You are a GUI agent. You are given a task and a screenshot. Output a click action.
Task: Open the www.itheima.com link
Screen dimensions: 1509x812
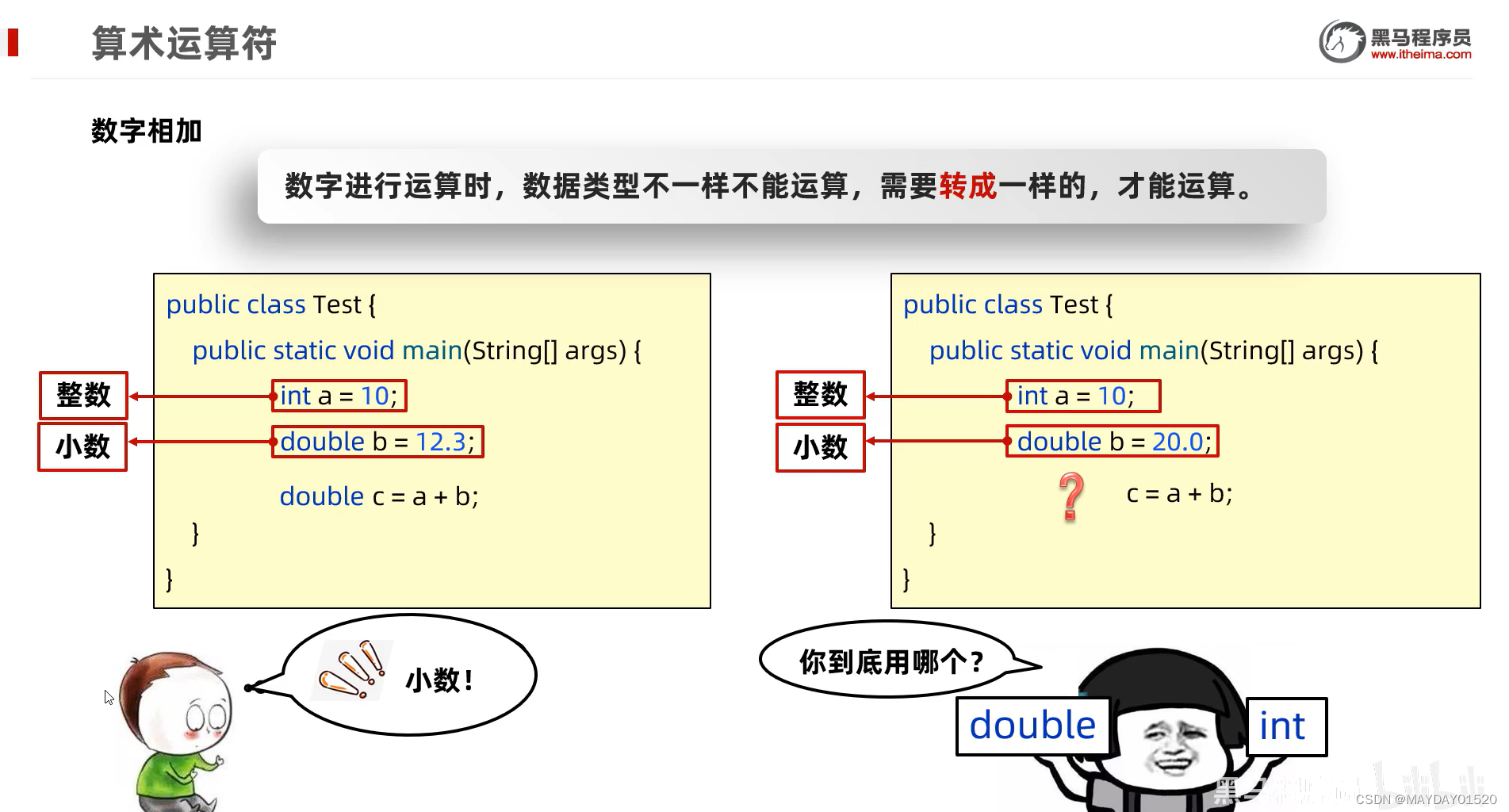[1420, 55]
